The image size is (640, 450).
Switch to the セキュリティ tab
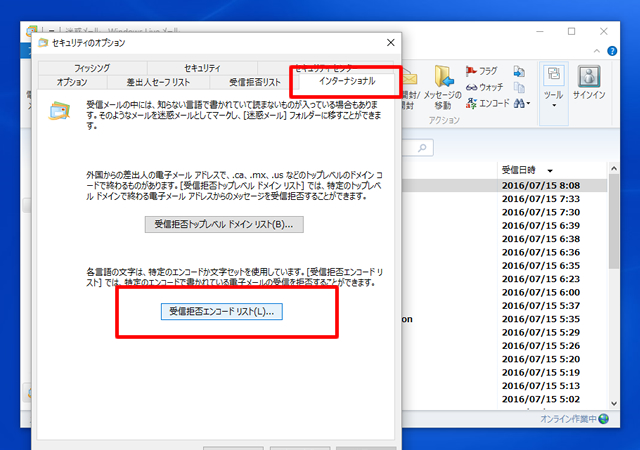(202, 68)
